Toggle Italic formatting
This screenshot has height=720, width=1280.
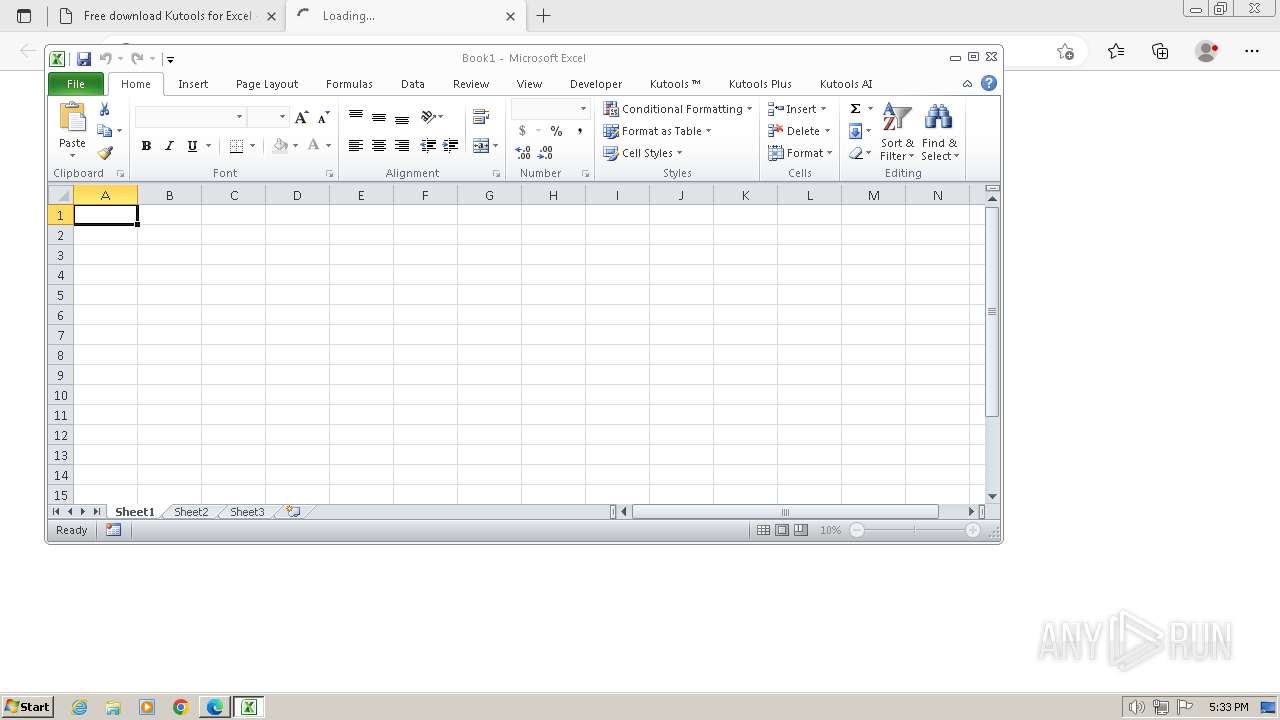(169, 146)
